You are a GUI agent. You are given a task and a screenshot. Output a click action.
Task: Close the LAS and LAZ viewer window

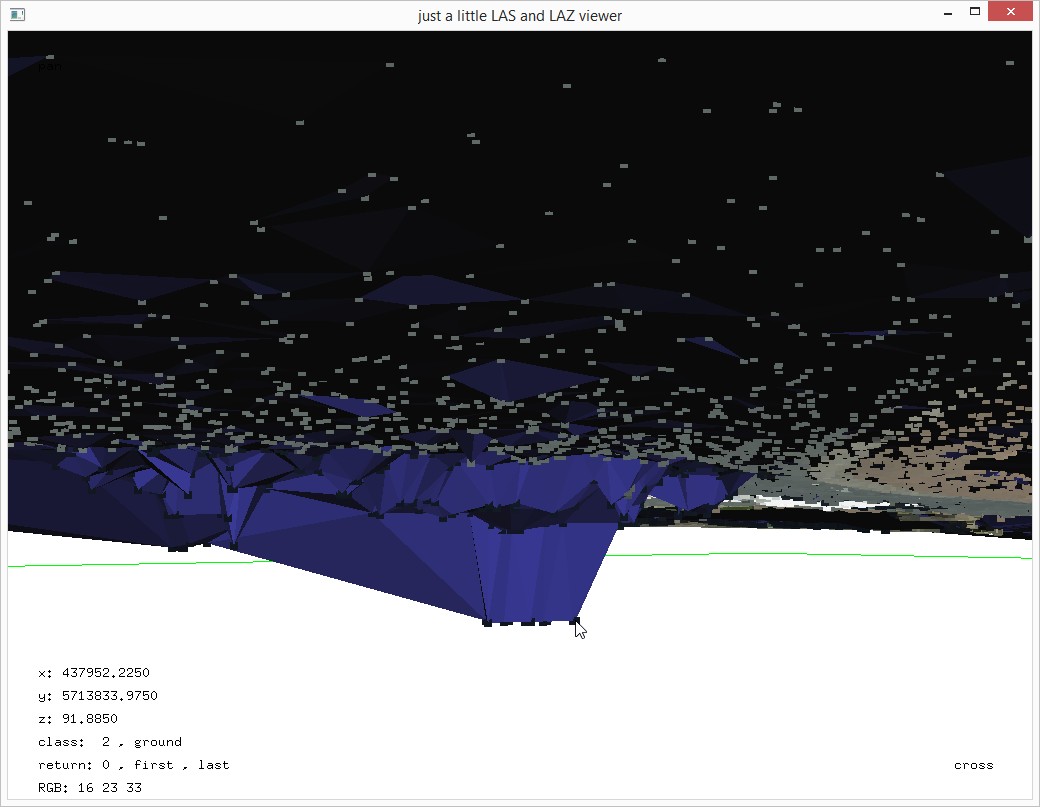1012,13
